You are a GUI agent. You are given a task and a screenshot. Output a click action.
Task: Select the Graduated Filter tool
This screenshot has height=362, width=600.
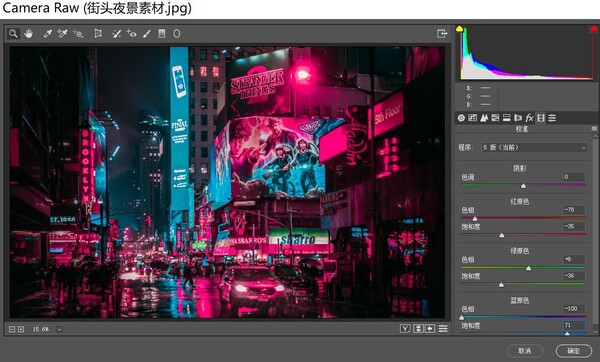coord(162,34)
